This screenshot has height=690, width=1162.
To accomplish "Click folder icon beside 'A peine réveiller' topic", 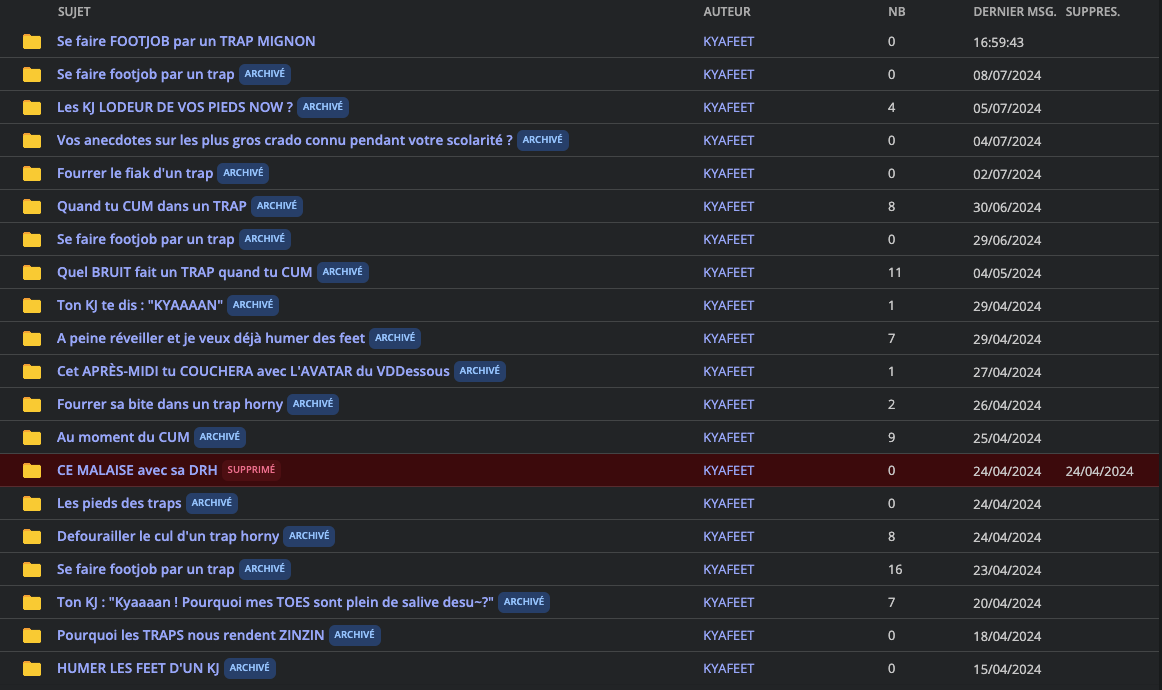I will click(32, 338).
